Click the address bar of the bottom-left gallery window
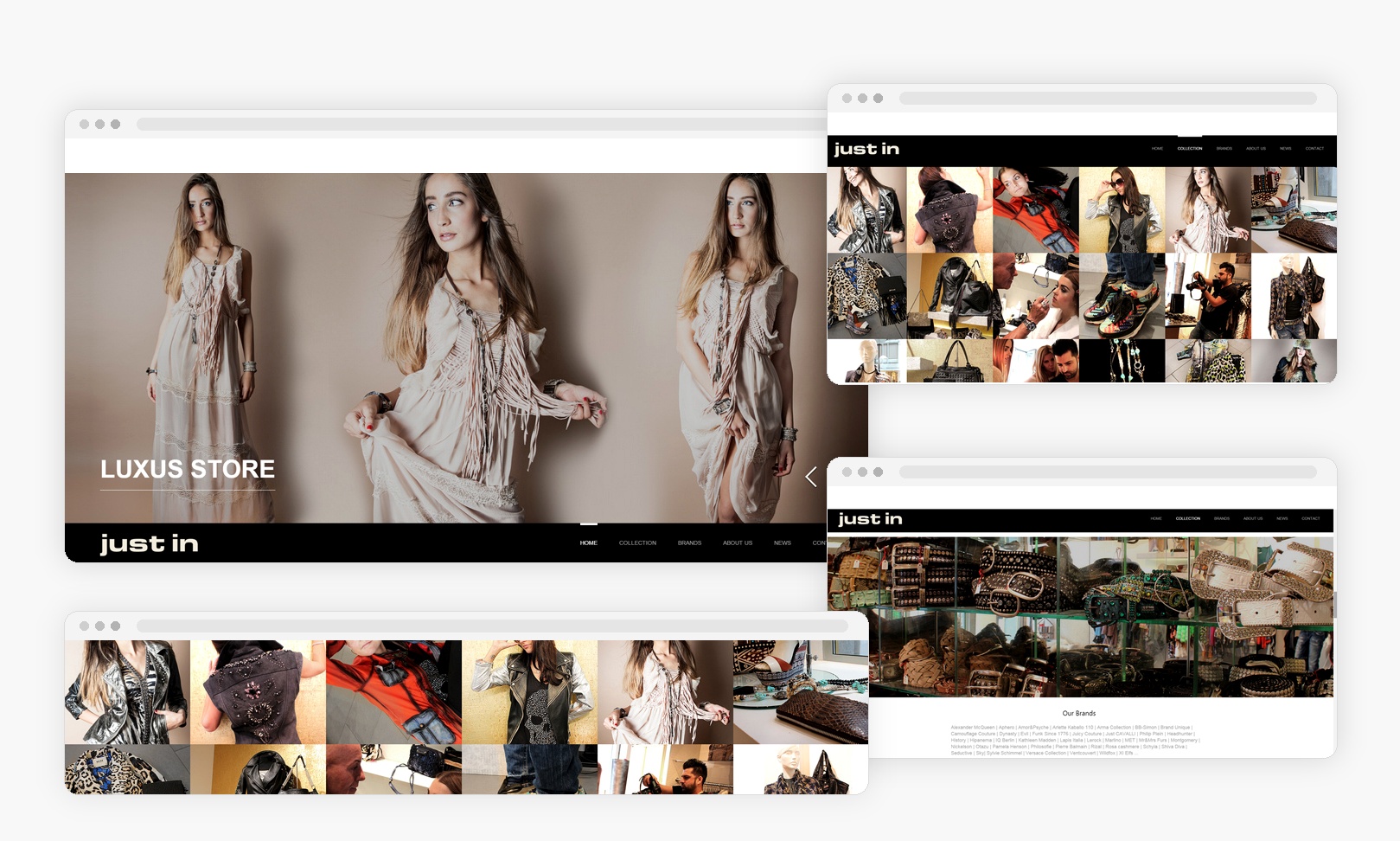The width and height of the screenshot is (1400, 841). pos(492,626)
